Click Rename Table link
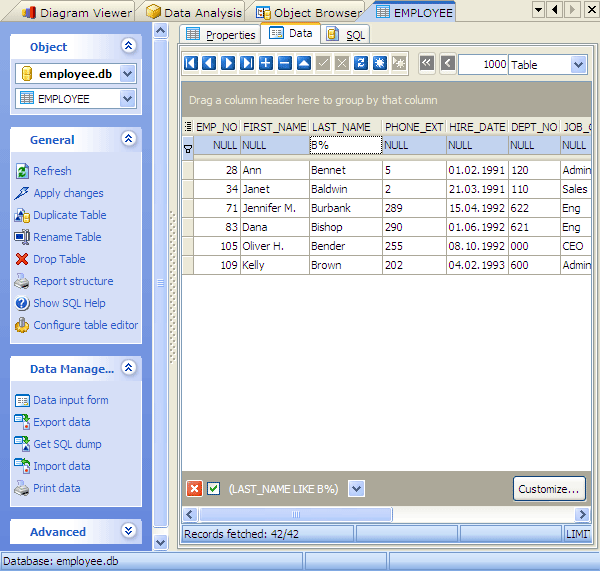This screenshot has width=600, height=571. [67, 237]
